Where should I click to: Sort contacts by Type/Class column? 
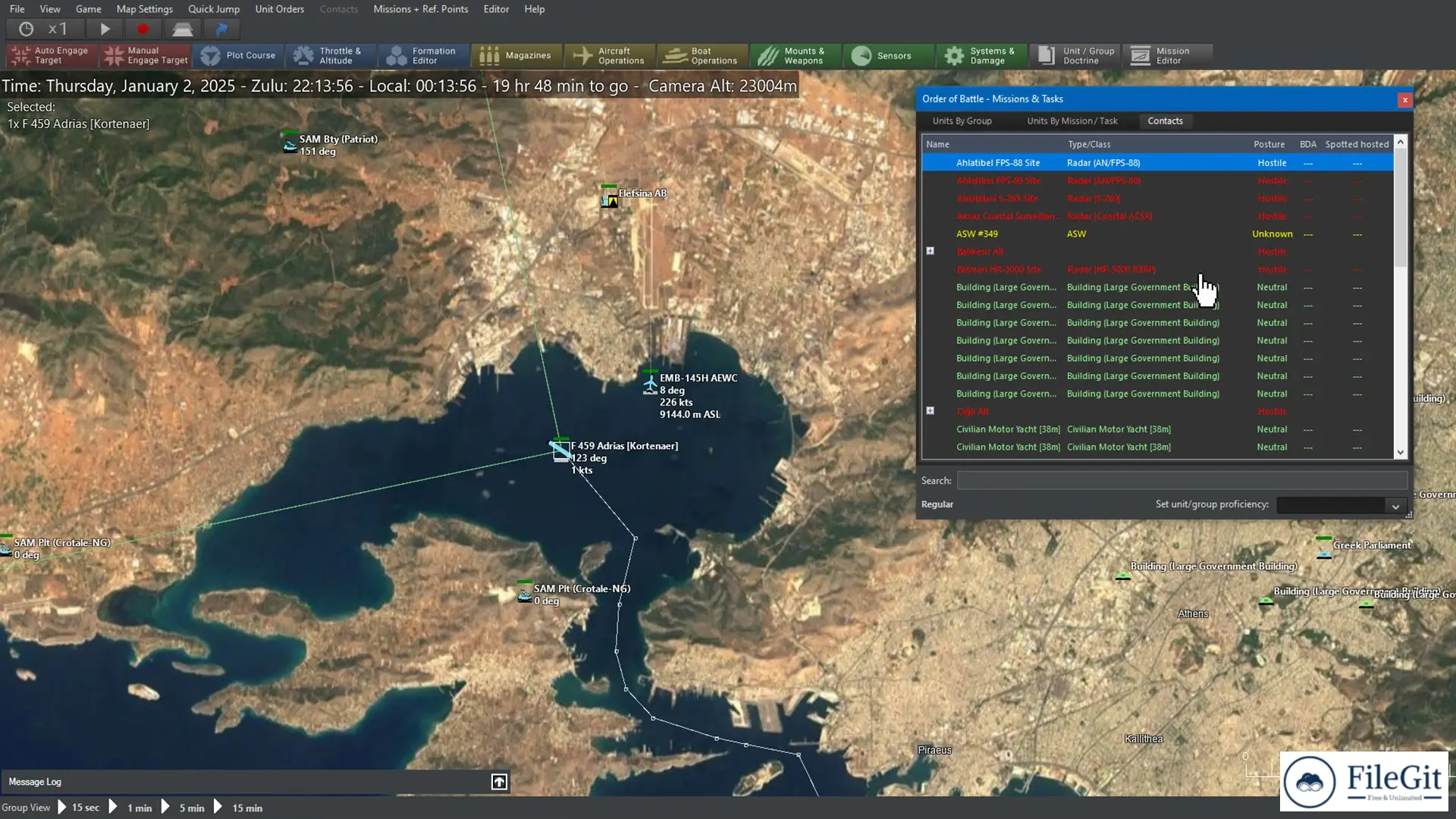[x=1089, y=144]
